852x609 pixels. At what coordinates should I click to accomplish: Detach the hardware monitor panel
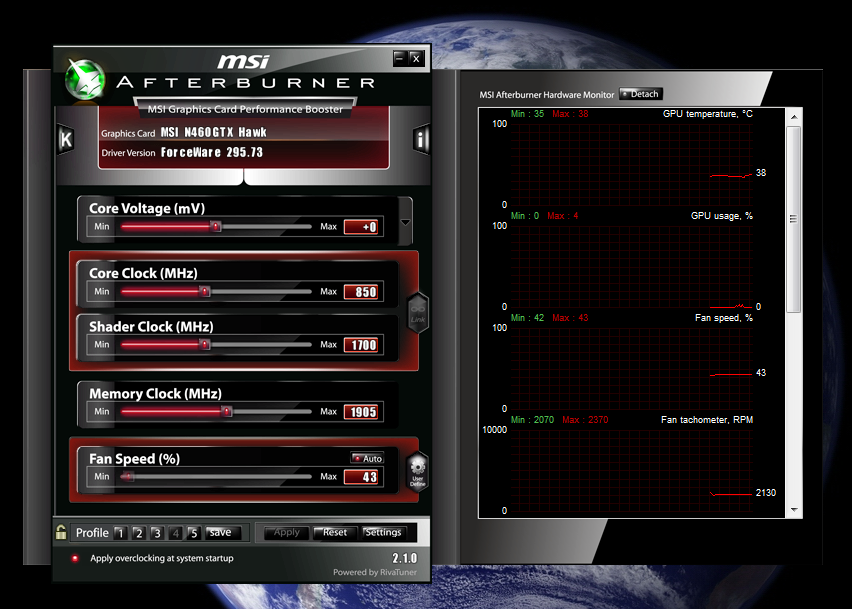point(640,94)
